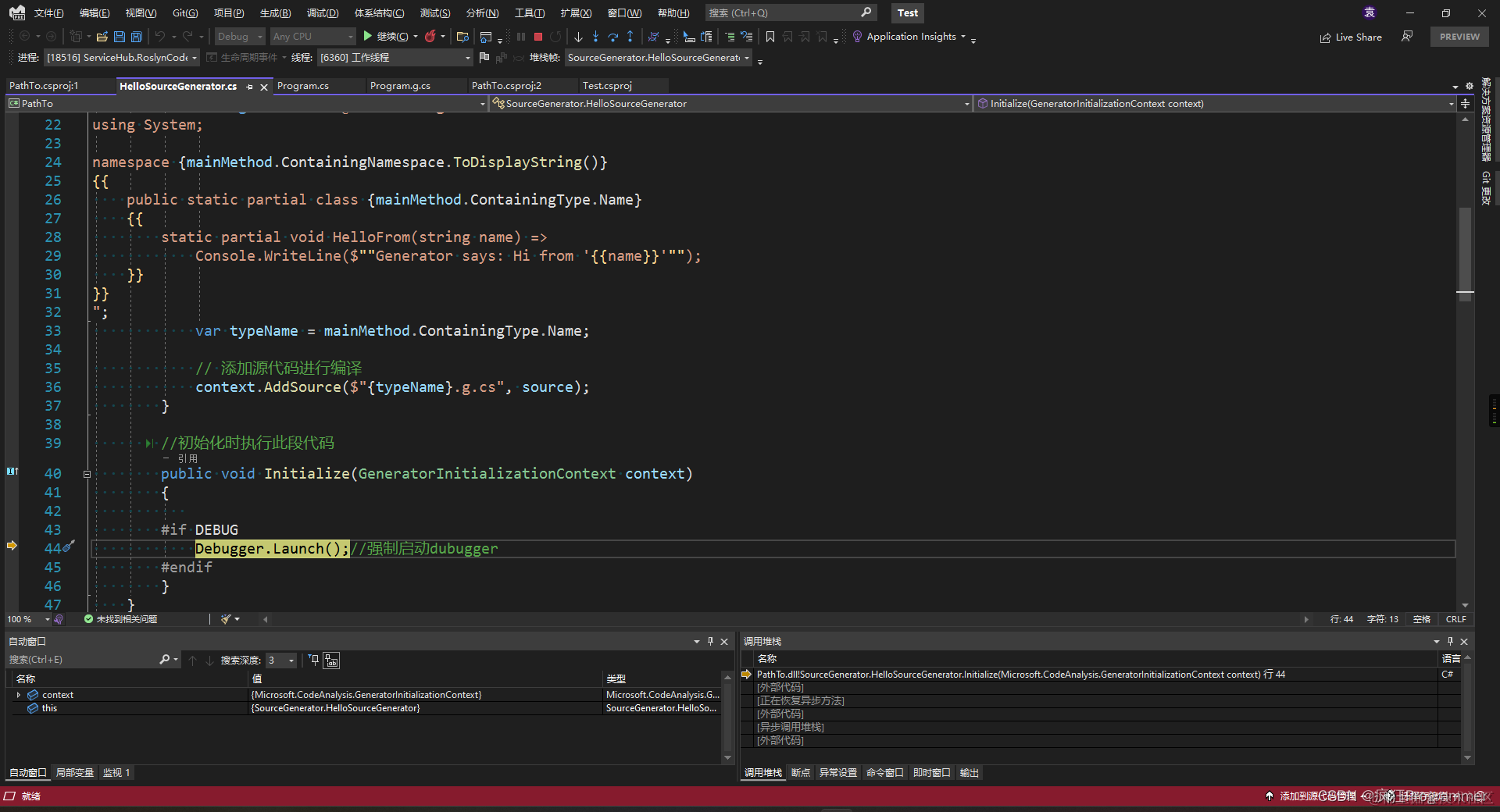Screen dimensions: 1500x812
Task: Click the Step Out up-arrow icon
Action: point(630,37)
